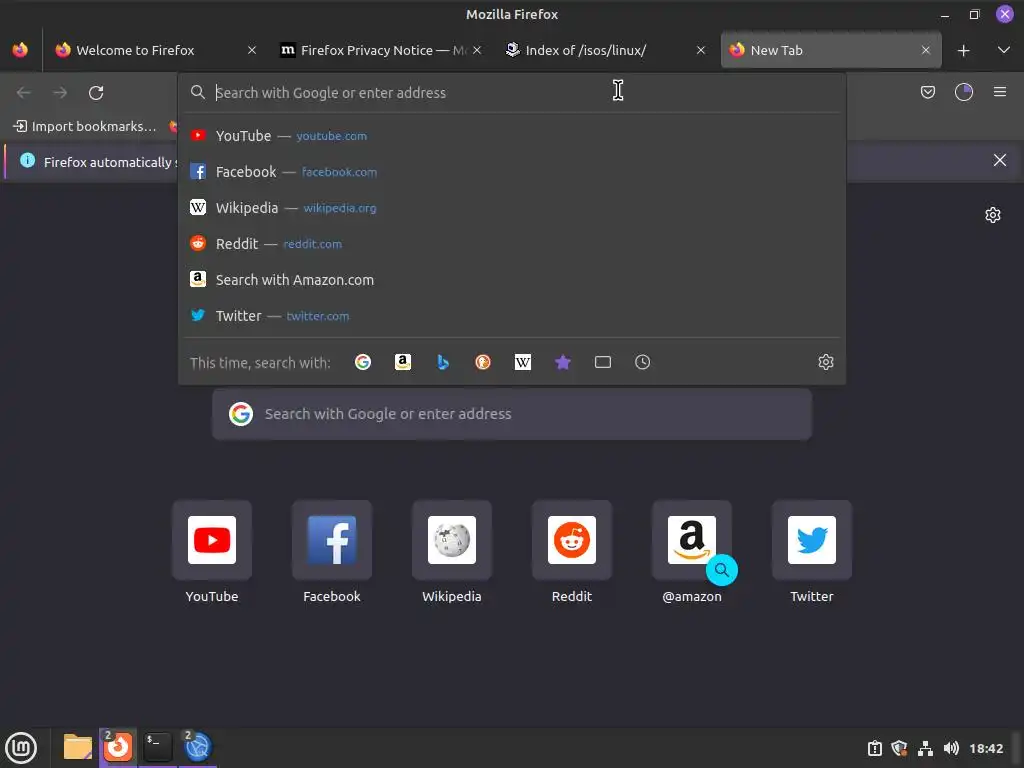Viewport: 1024px width, 768px height.
Task: Click the clipboard-style tray icon left of the shield
Action: point(874,748)
